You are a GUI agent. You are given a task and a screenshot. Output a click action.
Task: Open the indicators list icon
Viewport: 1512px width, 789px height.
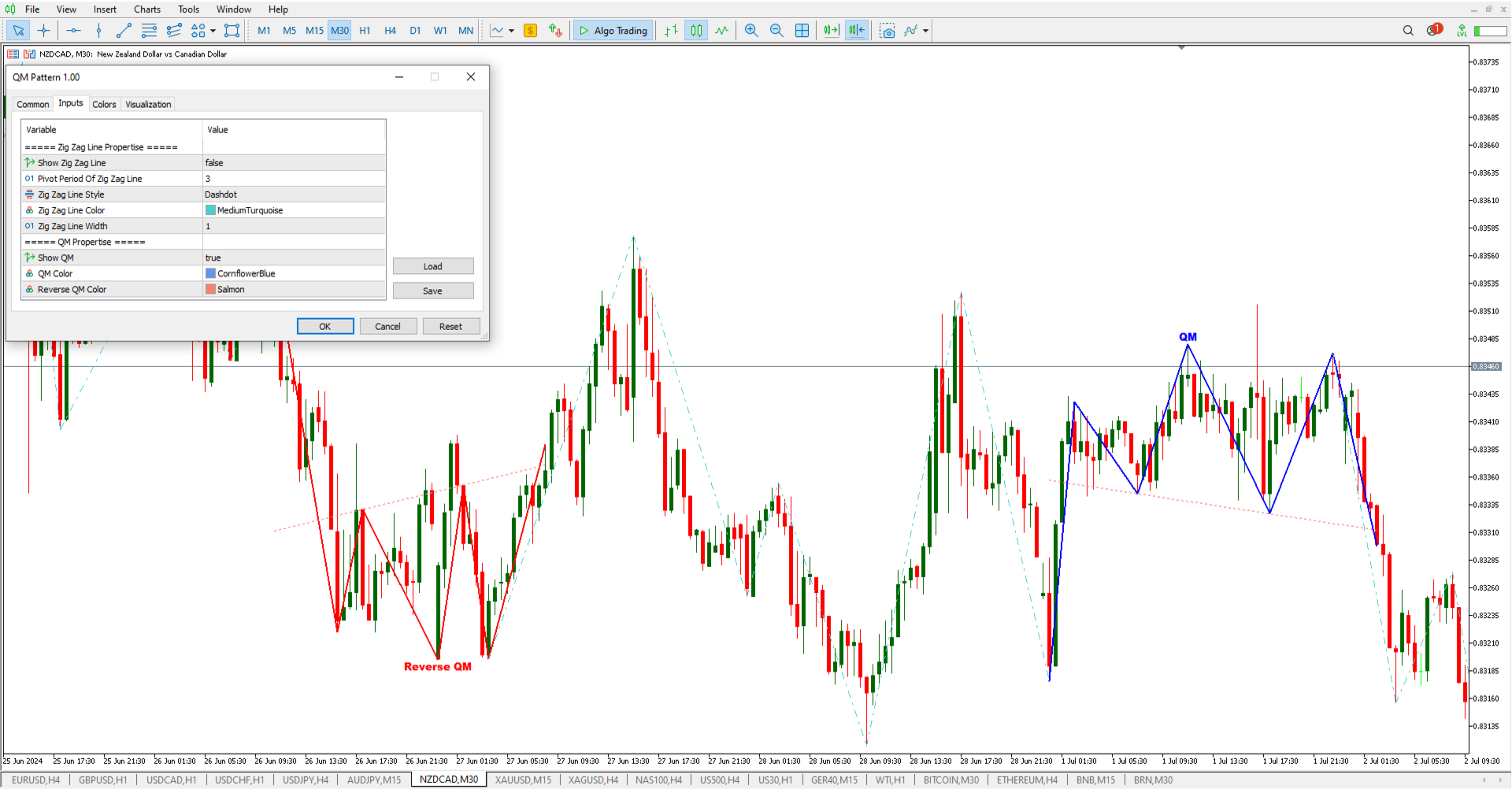point(911,31)
